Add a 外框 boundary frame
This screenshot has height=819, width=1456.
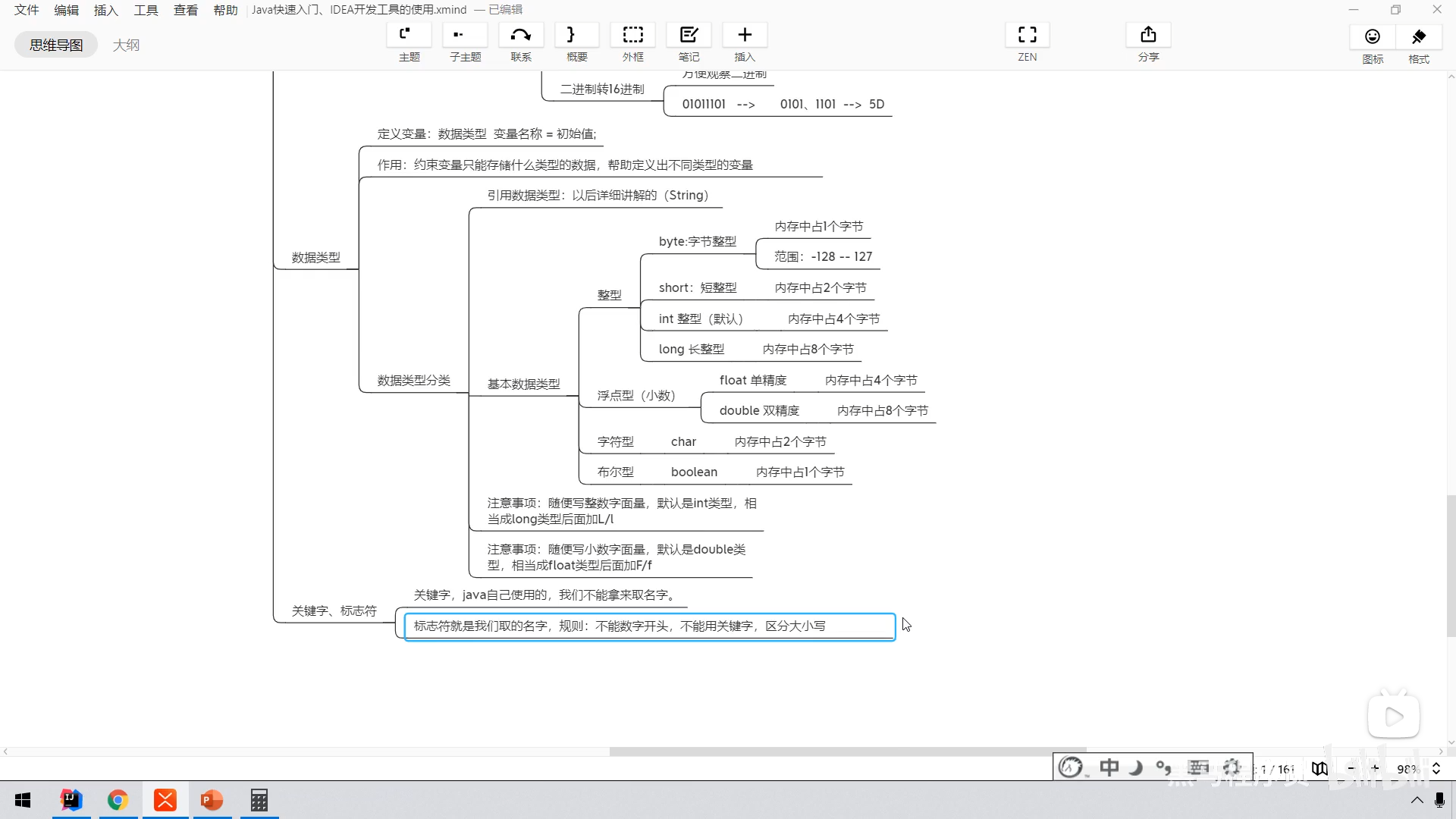click(632, 36)
